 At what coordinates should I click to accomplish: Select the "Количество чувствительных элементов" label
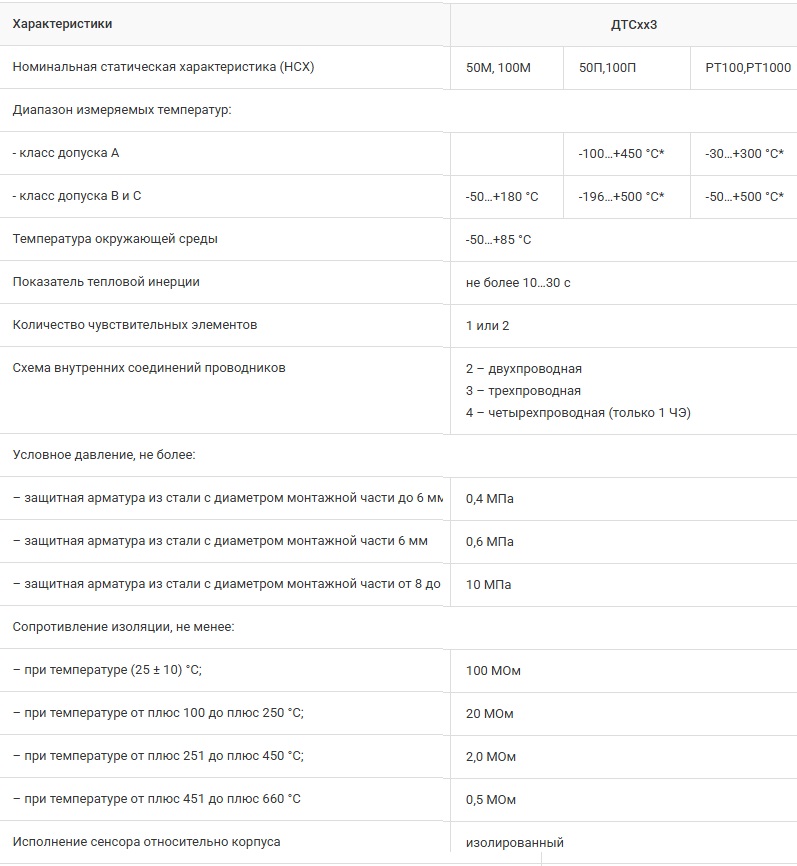coord(135,325)
